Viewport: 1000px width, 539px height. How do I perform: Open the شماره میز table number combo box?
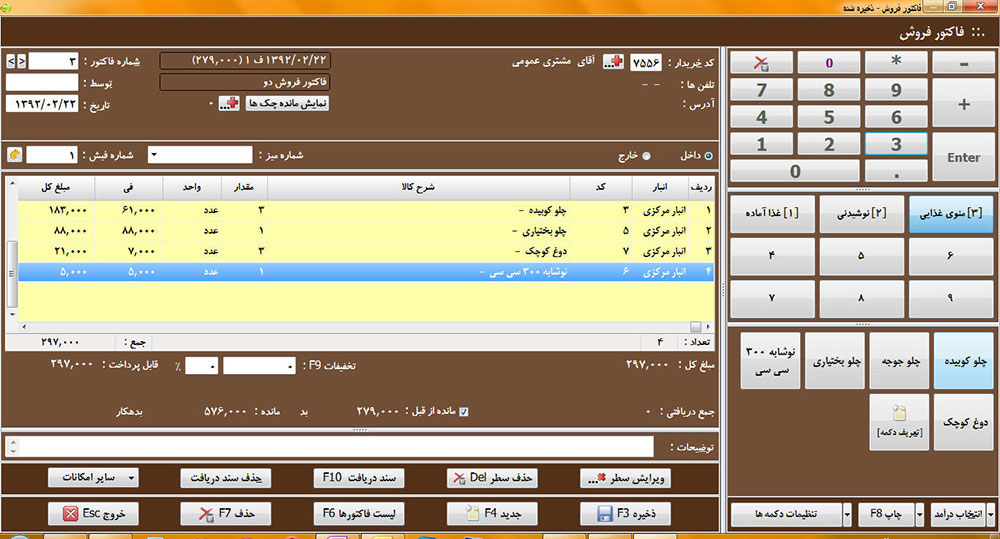[200, 155]
